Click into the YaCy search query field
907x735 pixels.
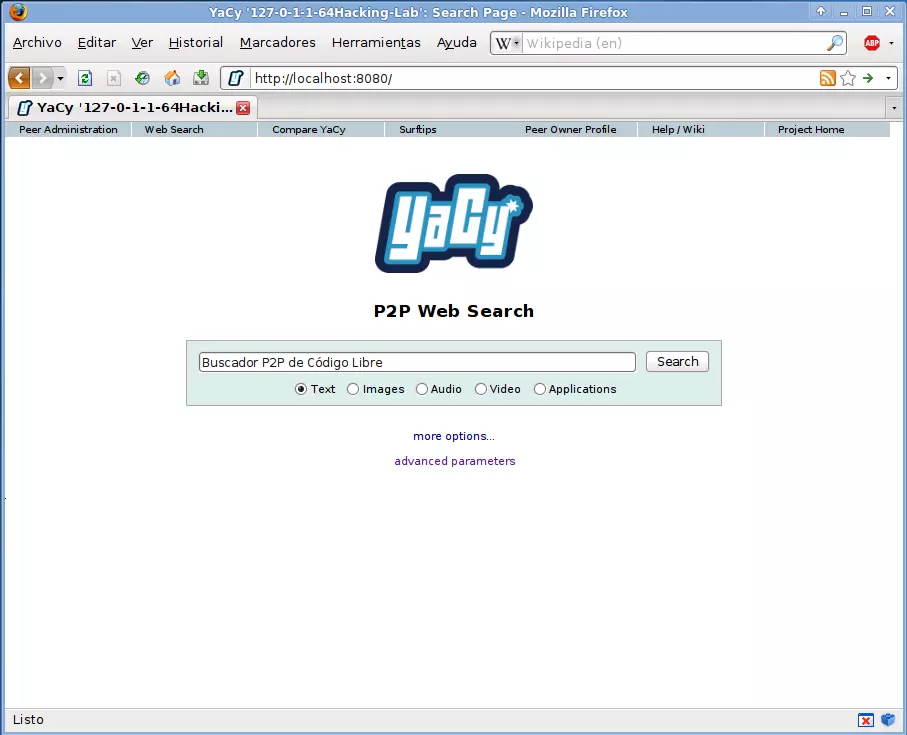point(417,362)
